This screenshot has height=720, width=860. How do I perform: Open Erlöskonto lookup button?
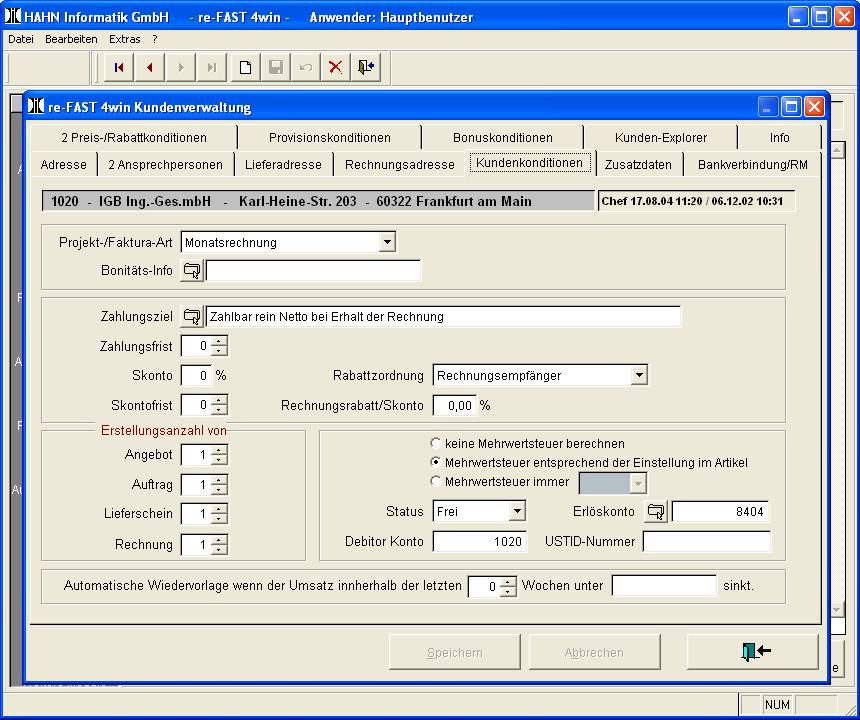click(656, 512)
